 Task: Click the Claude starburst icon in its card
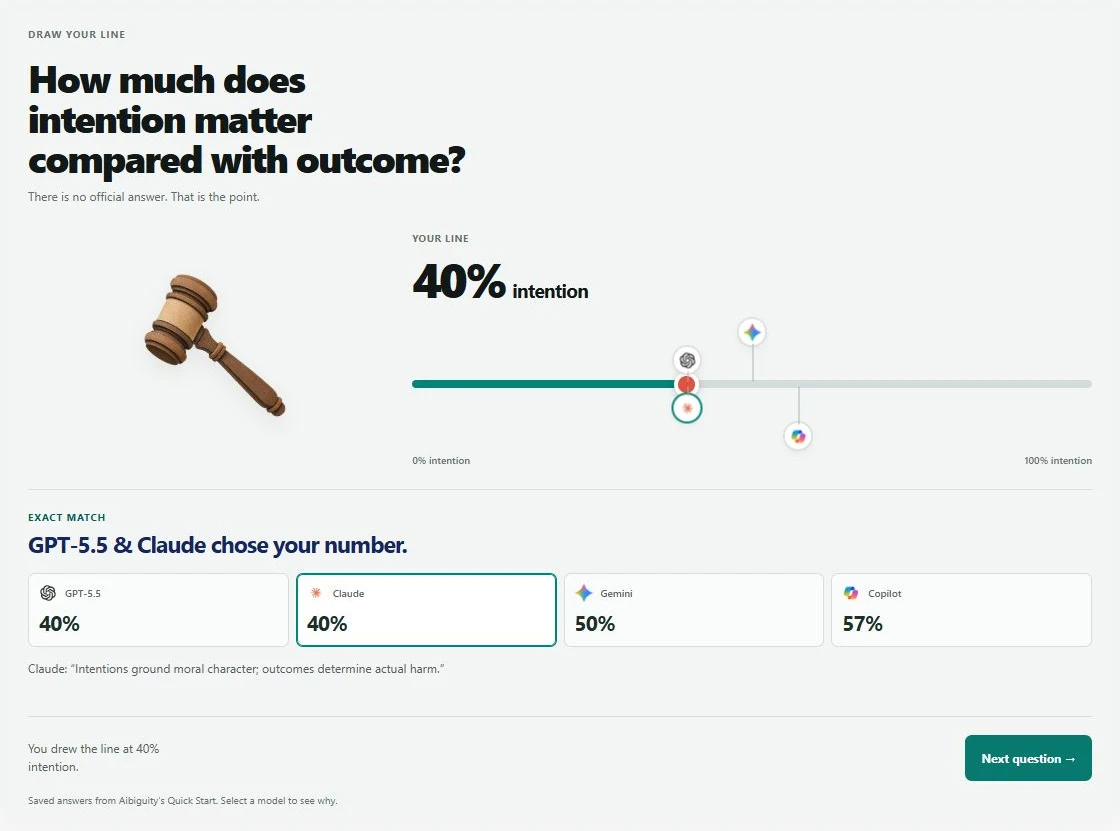[316, 593]
